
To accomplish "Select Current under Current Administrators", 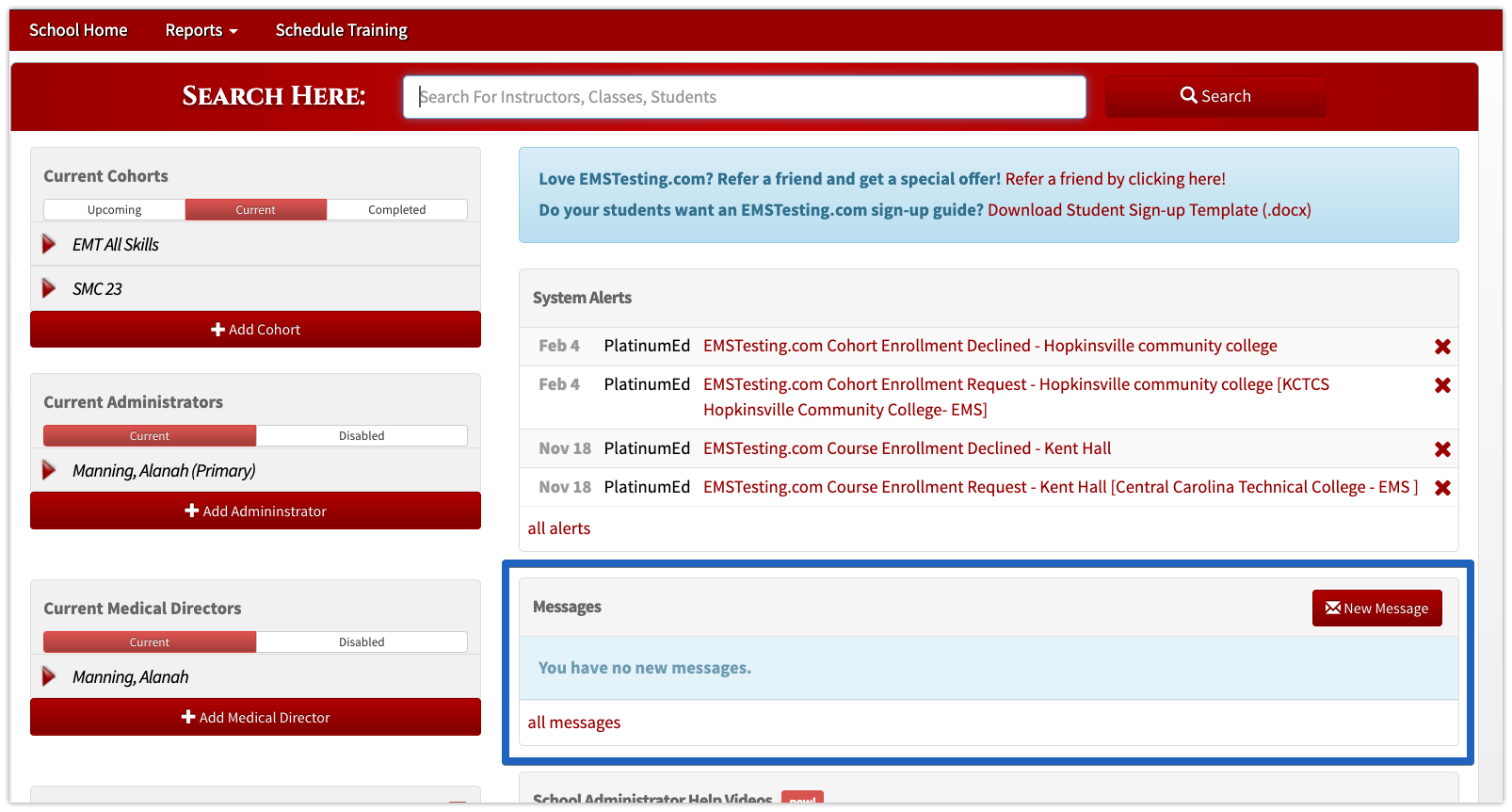I will coord(150,436).
